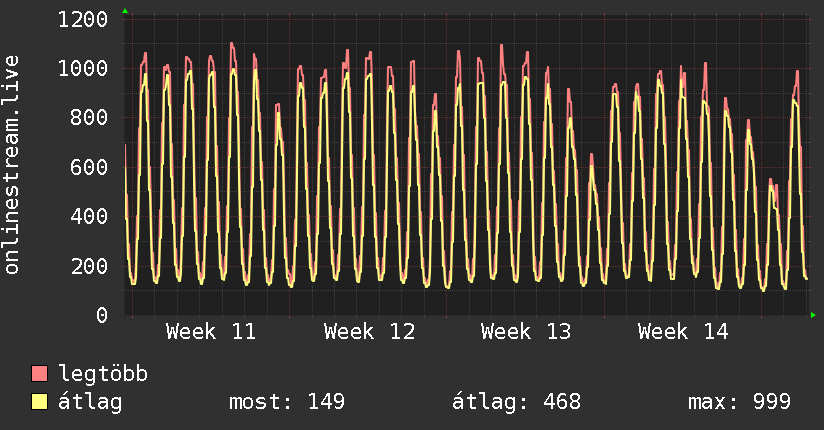Image resolution: width=824 pixels, height=430 pixels.
Task: Click the 'max: 999' statistic
Action: [x=739, y=402]
